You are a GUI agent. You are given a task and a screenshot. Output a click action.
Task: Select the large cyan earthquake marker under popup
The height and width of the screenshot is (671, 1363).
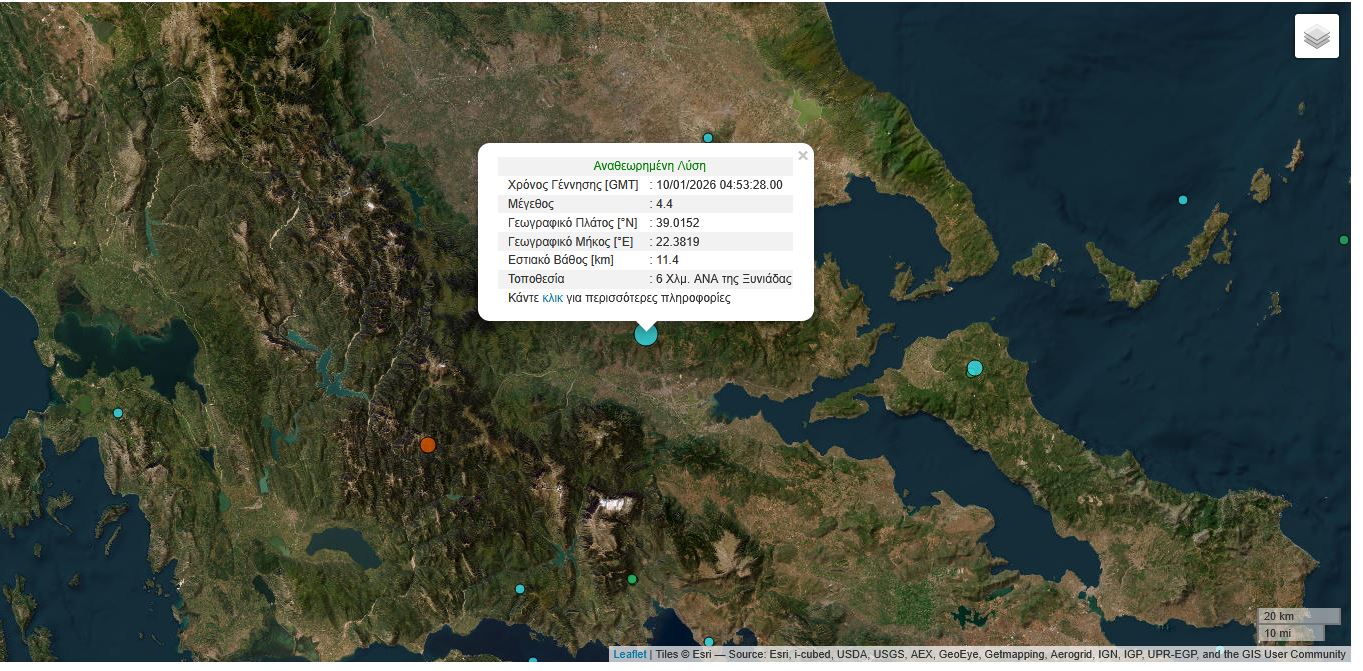(x=646, y=334)
